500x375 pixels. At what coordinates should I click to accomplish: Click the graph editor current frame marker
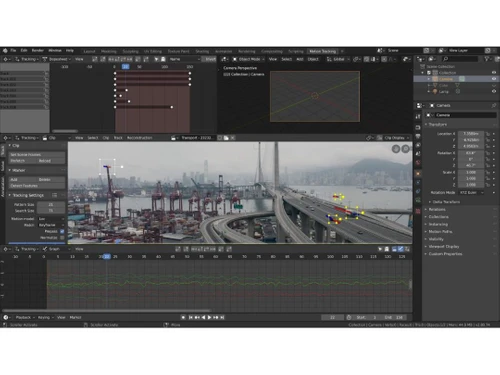(x=107, y=256)
